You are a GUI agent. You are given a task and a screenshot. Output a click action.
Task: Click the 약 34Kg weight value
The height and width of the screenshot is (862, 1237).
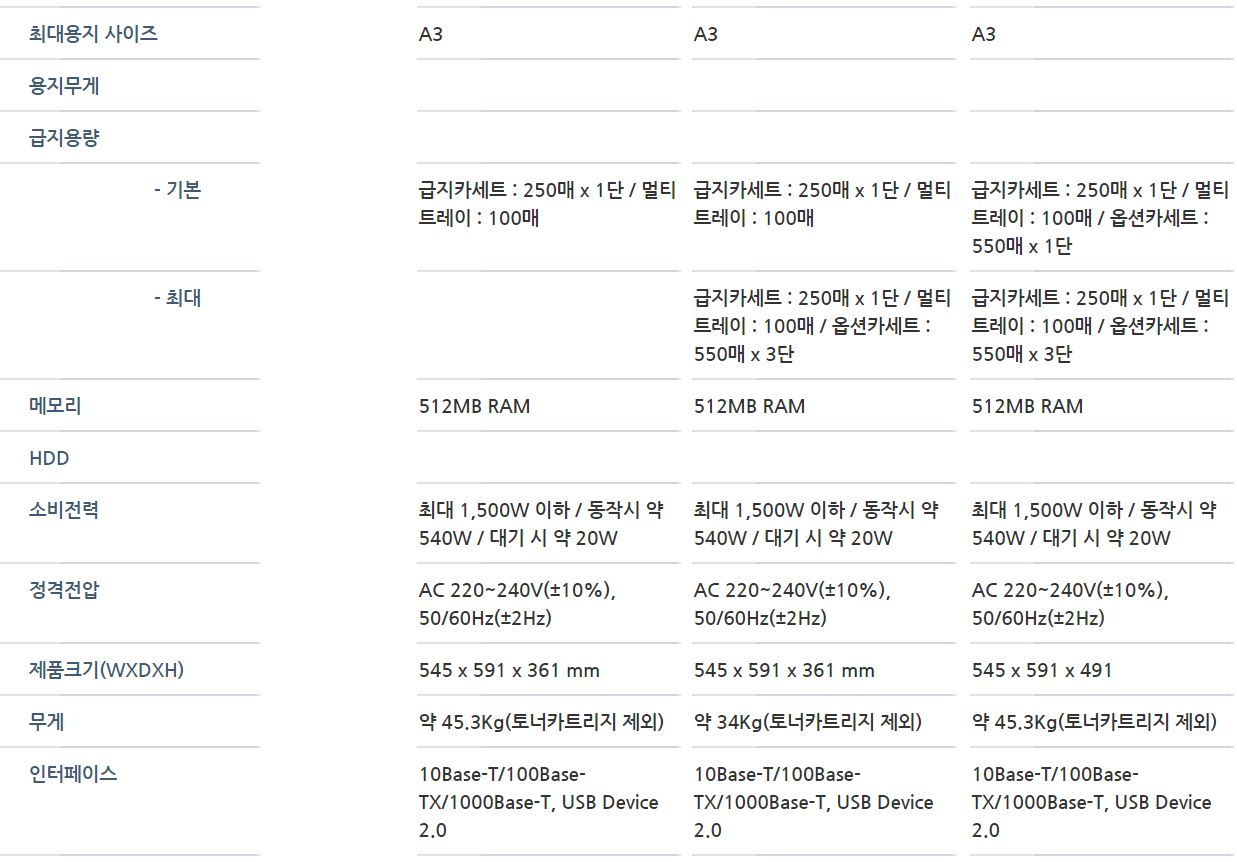tap(807, 722)
